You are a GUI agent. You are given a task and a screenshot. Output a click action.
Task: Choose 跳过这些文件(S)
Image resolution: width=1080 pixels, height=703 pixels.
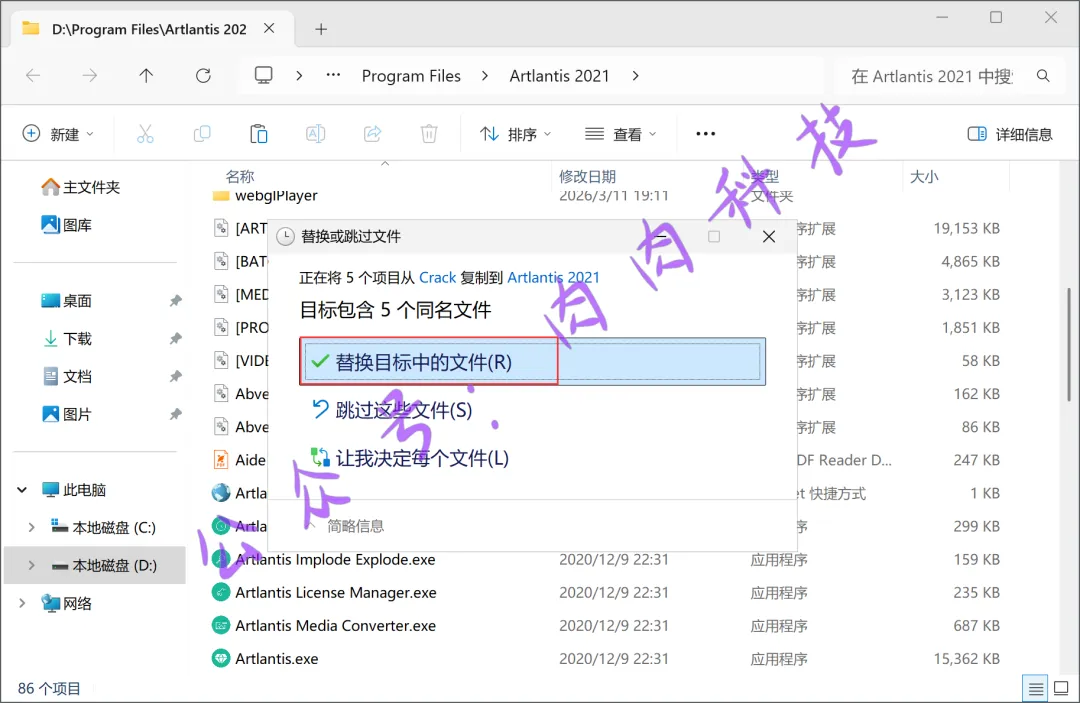pyautogui.click(x=392, y=410)
